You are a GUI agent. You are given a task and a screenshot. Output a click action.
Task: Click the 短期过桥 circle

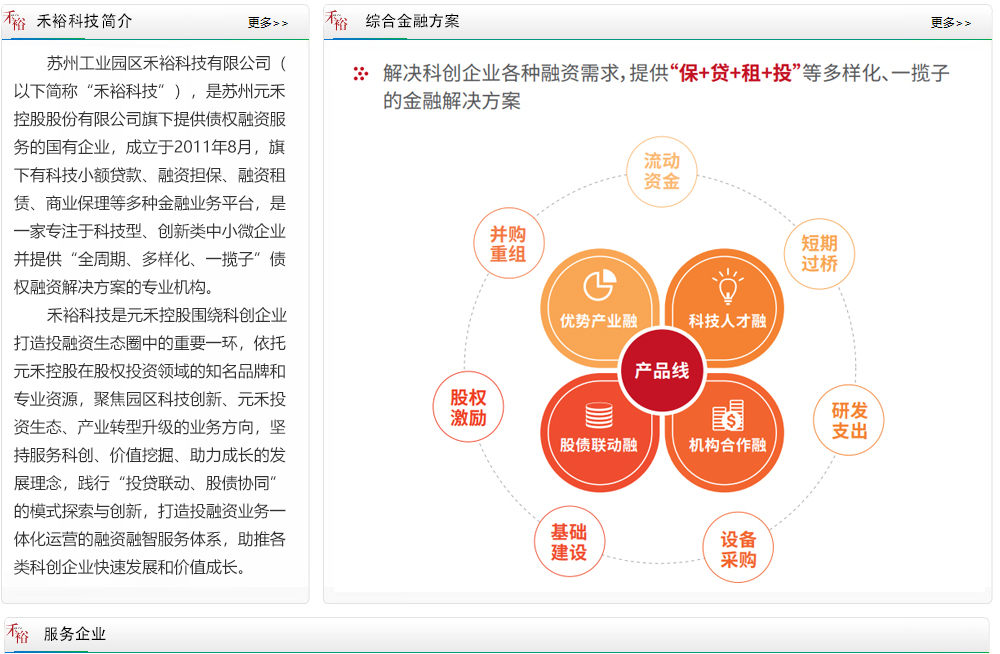pos(819,253)
